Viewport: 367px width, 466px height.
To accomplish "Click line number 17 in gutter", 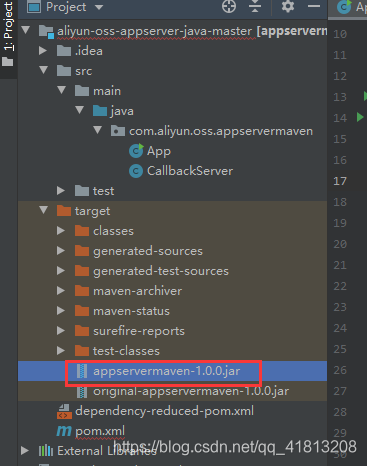I will [340, 181].
